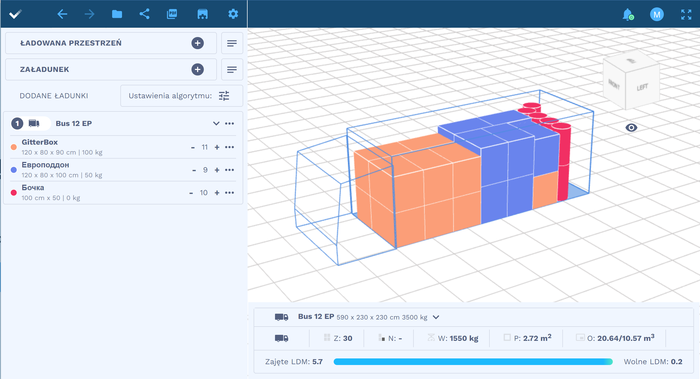Open algorithm settings sliders icon
The image size is (700, 379).
[x=224, y=96]
